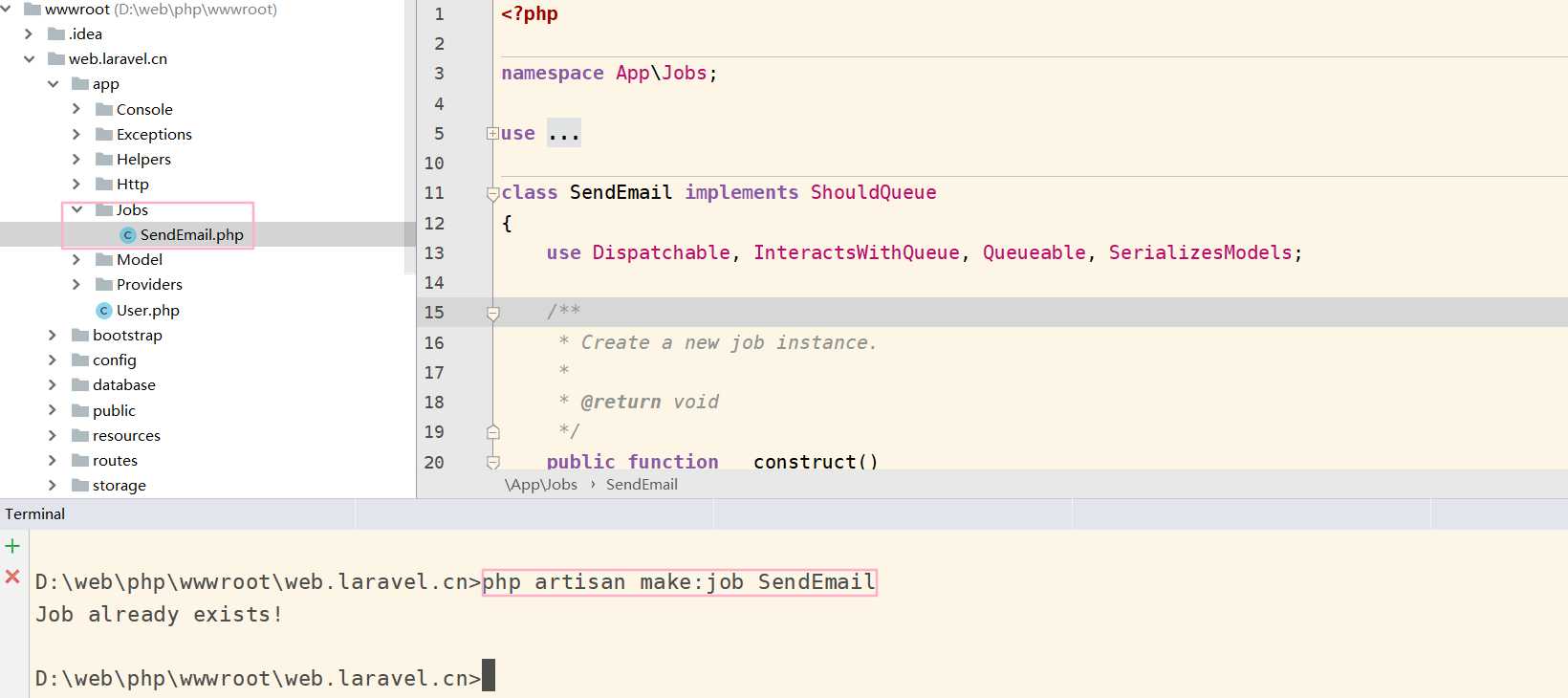1568x698 pixels.
Task: Click the .idea folder icon
Action: tap(56, 34)
